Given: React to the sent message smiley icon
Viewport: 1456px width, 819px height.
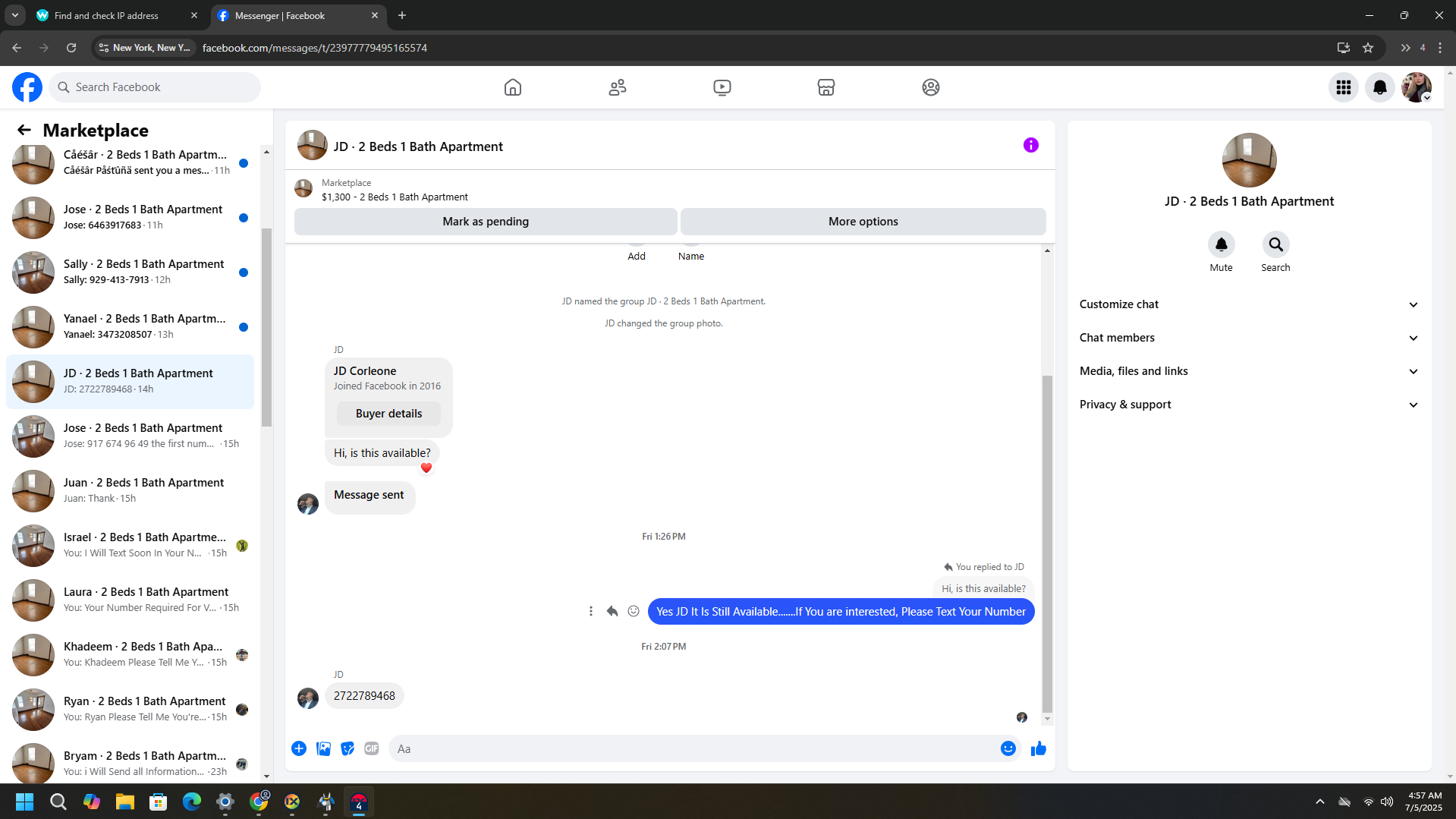Looking at the screenshot, I should 634,611.
